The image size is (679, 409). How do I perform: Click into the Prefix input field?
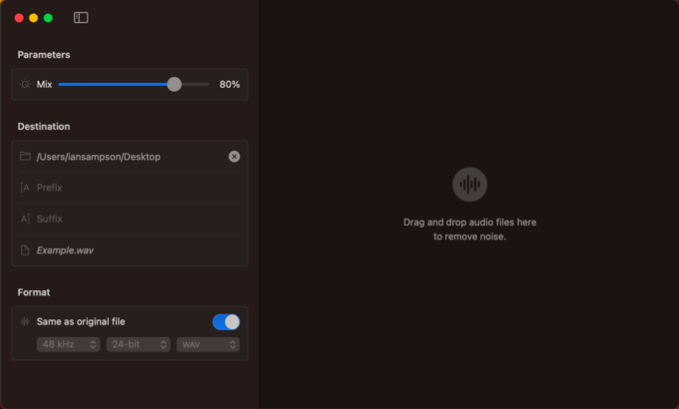[x=130, y=188]
